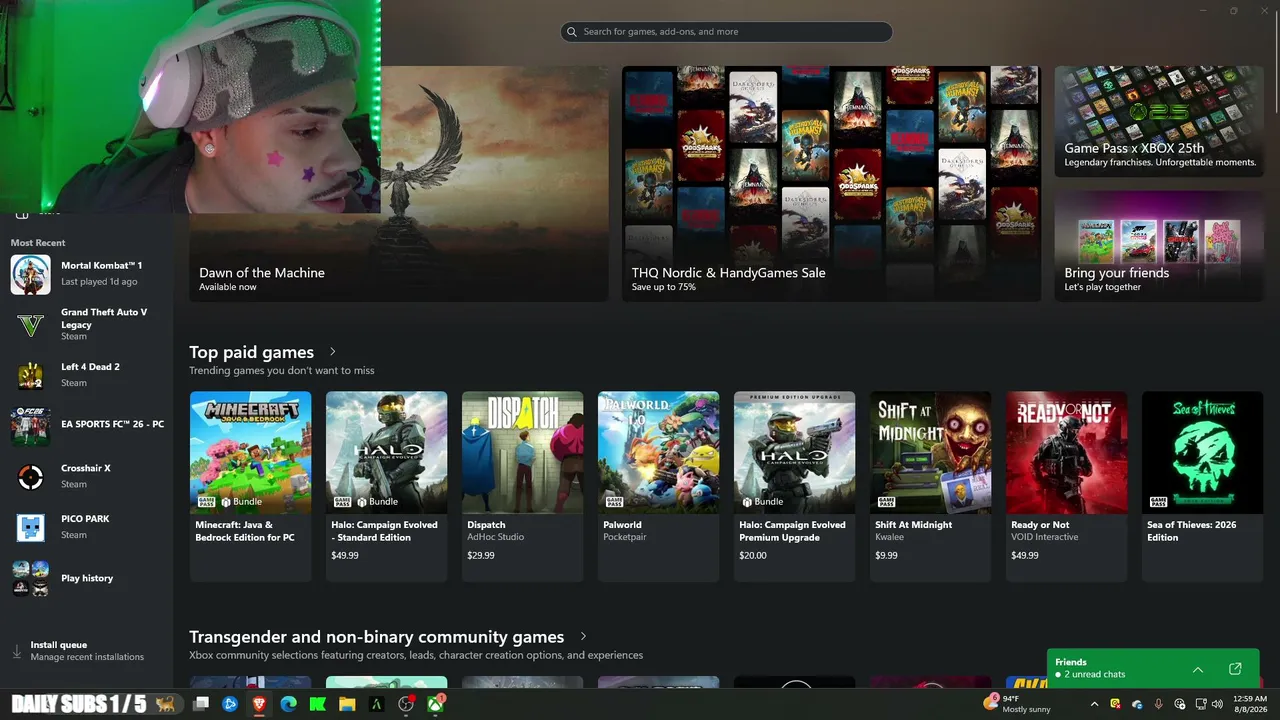Open Install queue manage recent installations
This screenshot has height=720, width=1280.
click(87, 651)
